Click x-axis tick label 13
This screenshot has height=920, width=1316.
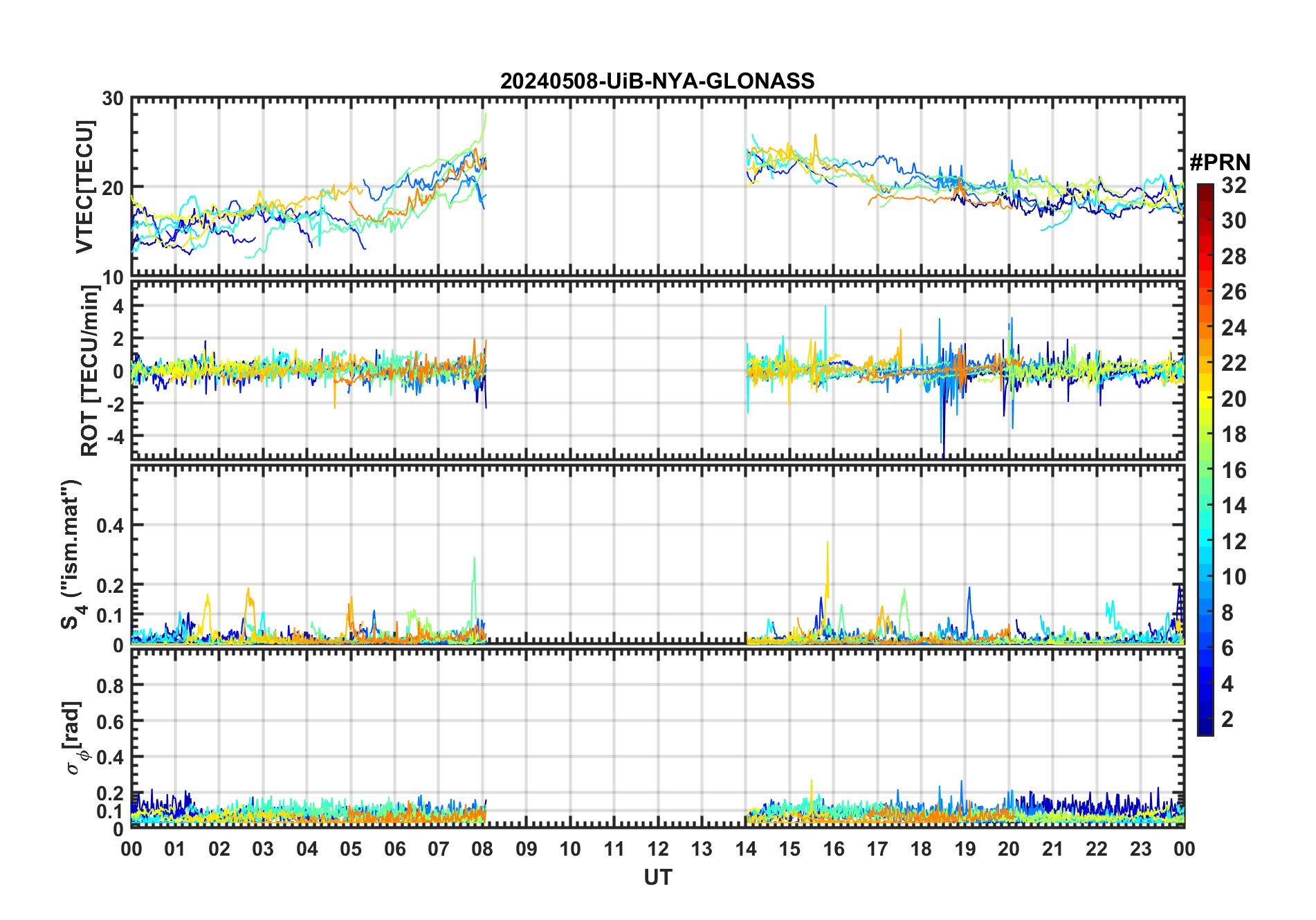pos(702,849)
